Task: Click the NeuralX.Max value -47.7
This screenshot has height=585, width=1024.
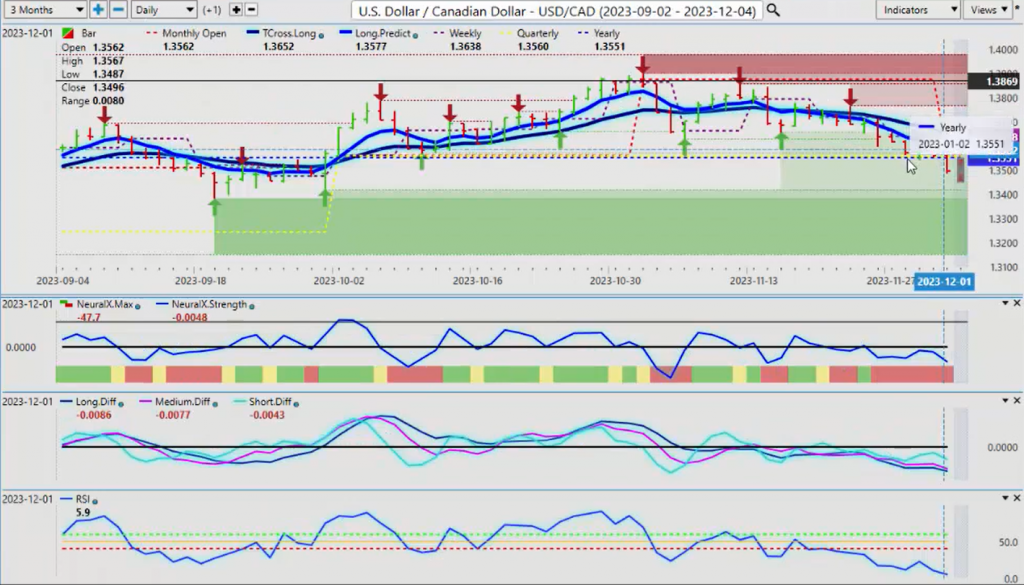Action: (x=88, y=317)
